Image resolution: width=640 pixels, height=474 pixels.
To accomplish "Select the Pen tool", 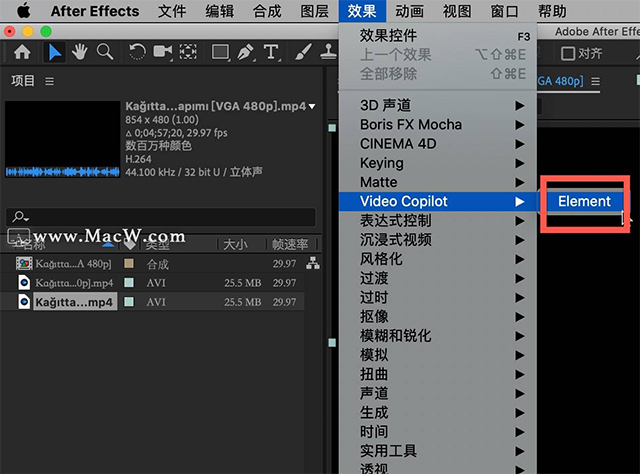I will (x=245, y=53).
